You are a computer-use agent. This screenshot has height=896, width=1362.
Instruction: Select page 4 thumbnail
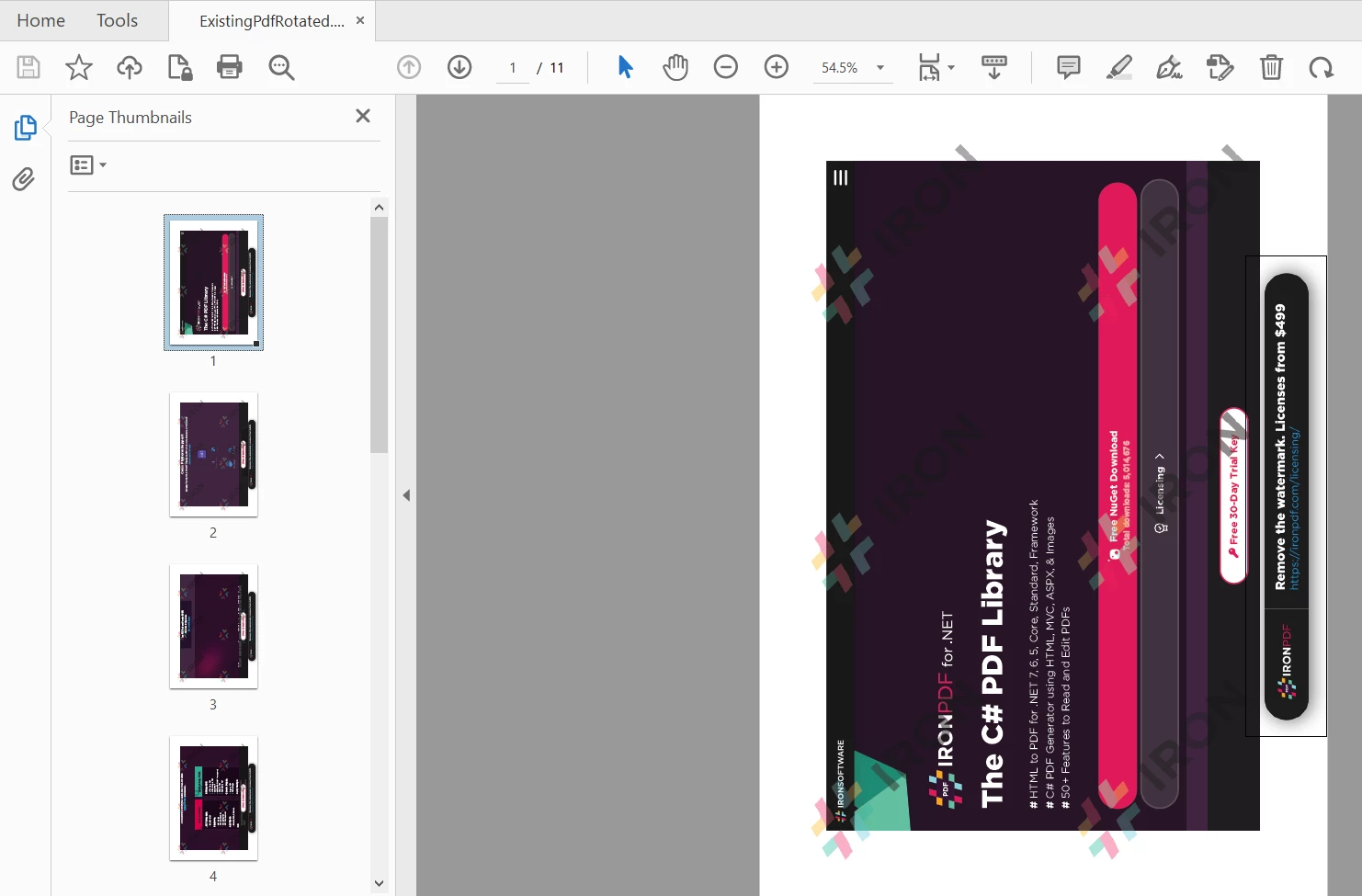pyautogui.click(x=213, y=799)
